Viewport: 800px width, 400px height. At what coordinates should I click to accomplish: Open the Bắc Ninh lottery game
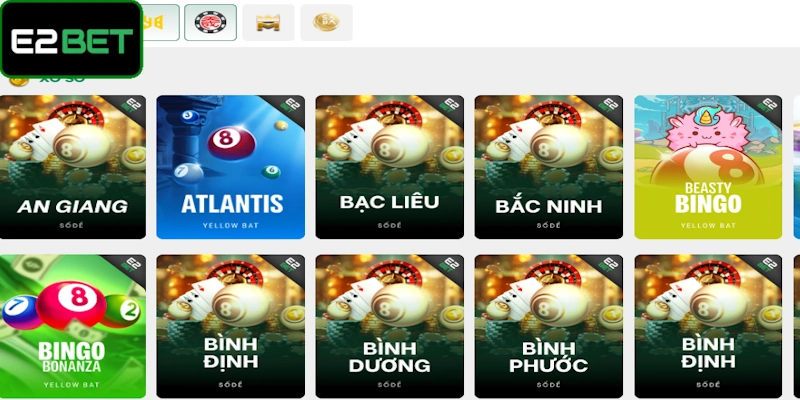point(548,167)
